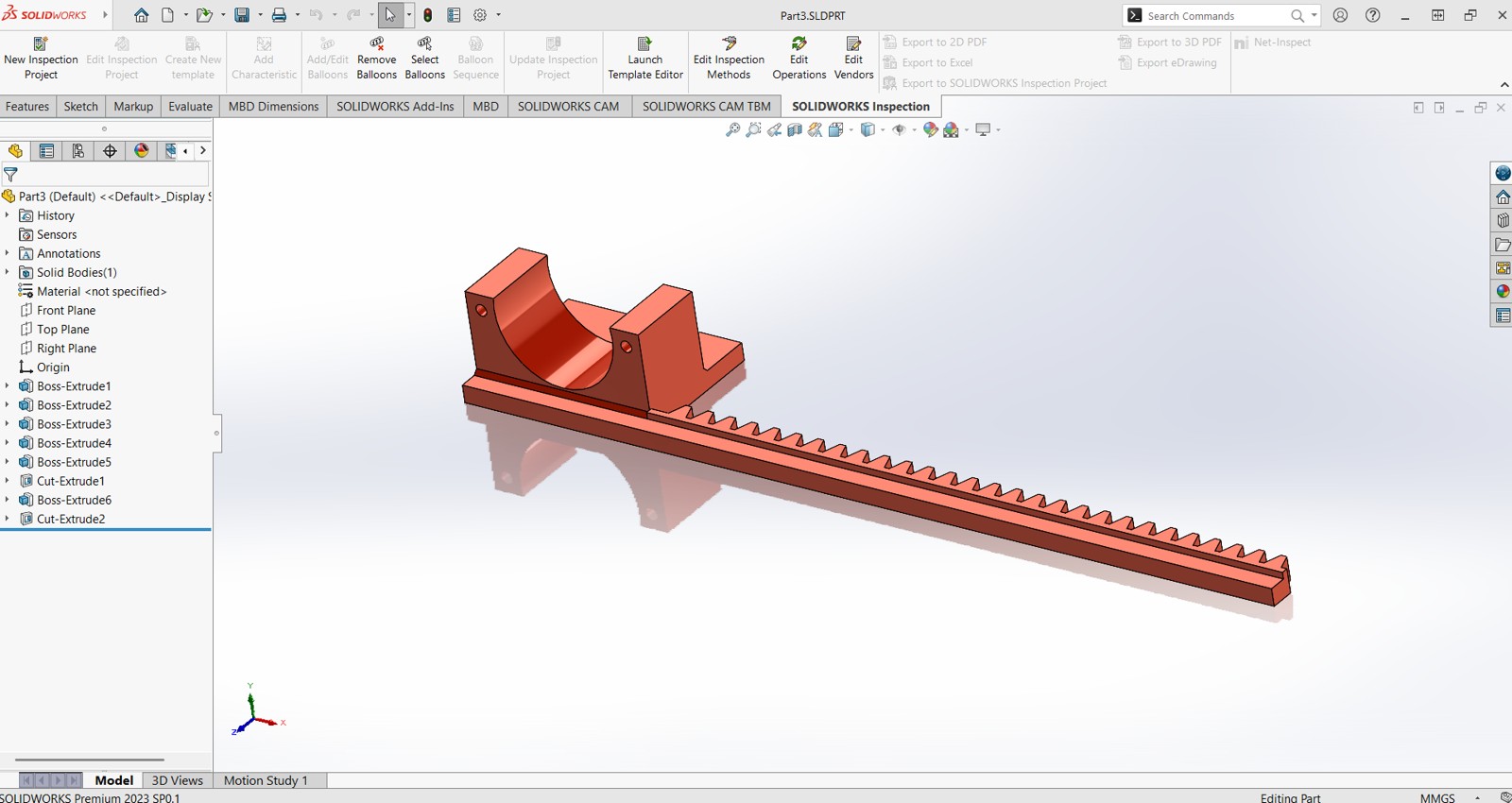Click the Open file icon
Viewport: 1512px width, 803px height.
pyautogui.click(x=203, y=15)
